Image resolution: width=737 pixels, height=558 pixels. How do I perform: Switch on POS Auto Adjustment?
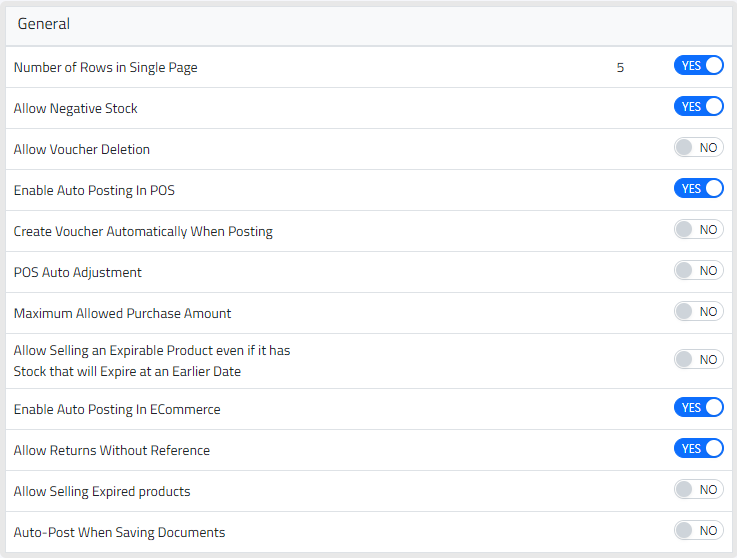[x=698, y=271]
